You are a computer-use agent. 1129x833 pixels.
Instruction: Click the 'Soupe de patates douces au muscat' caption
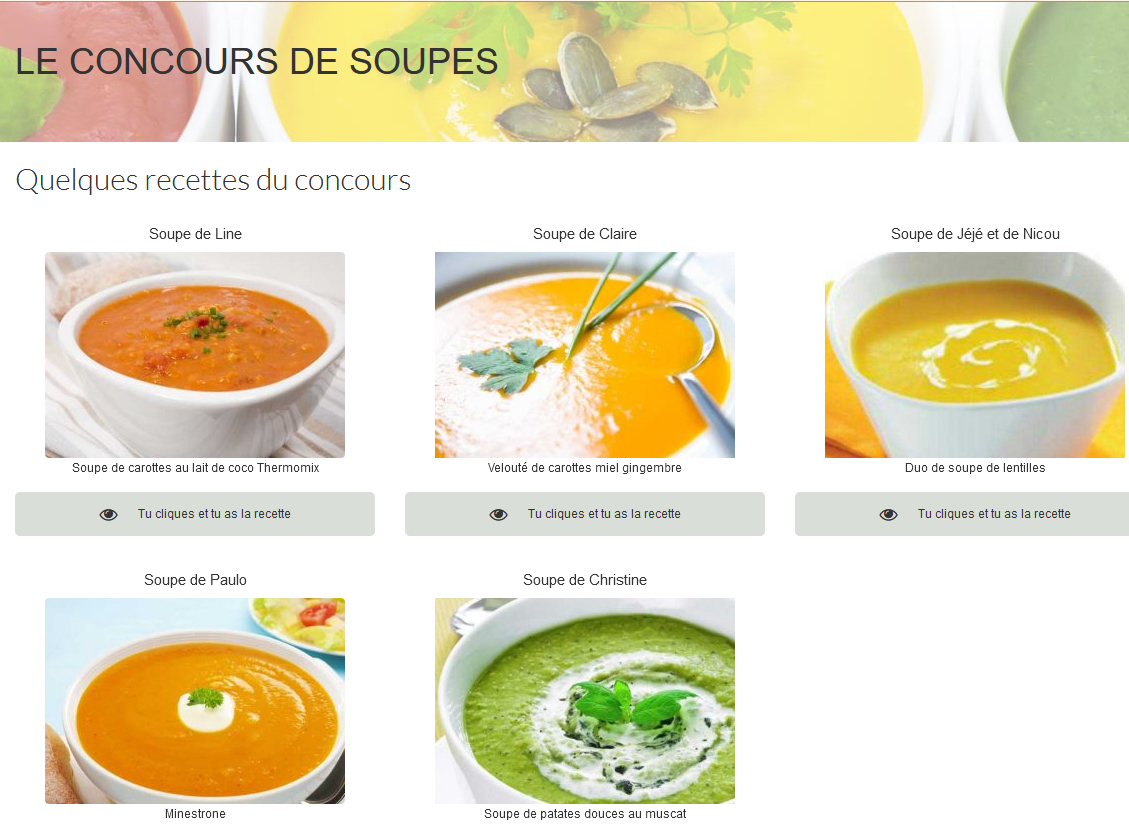click(x=585, y=814)
